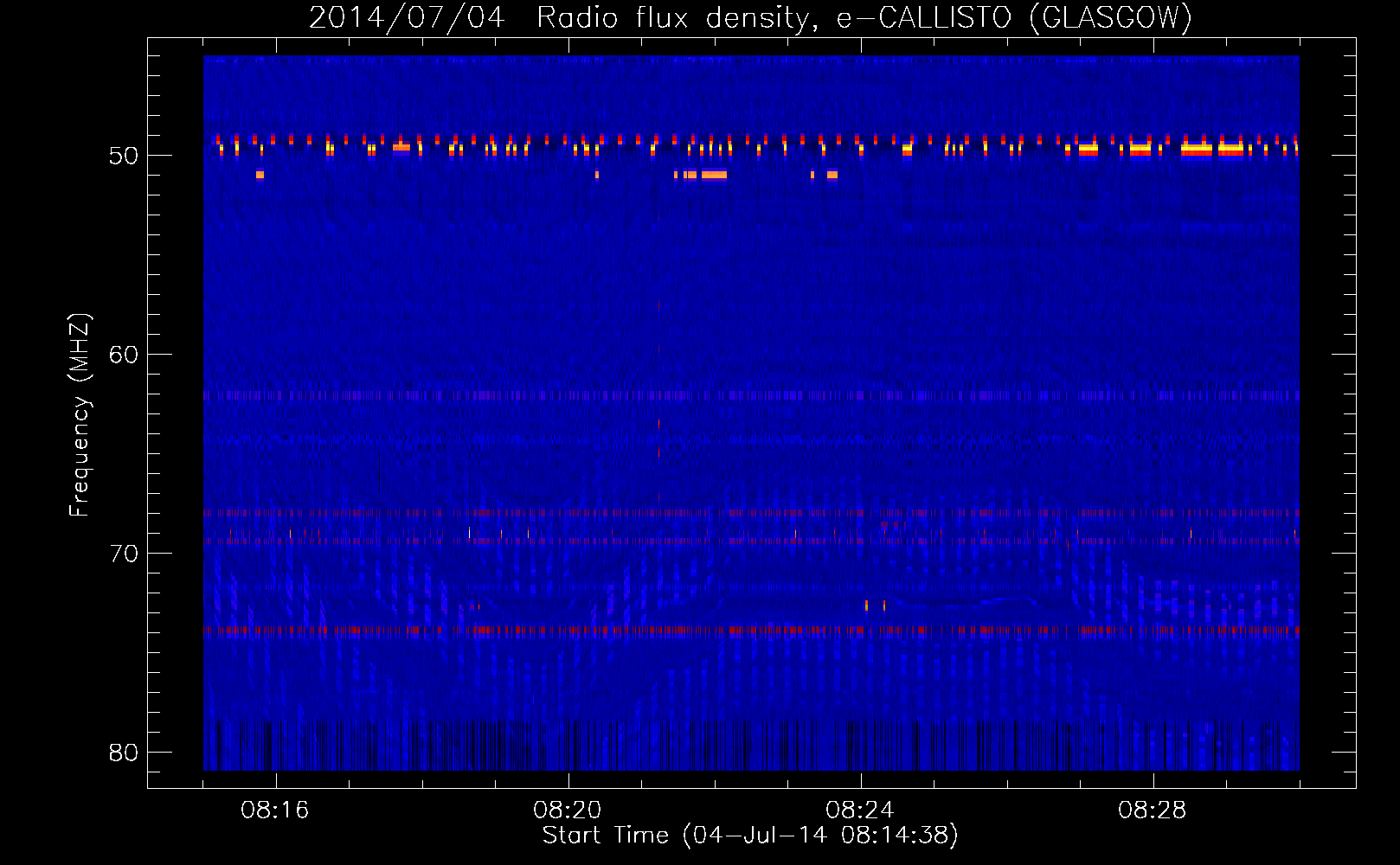
Task: Click the 08:24 time tick label
Action: [860, 811]
